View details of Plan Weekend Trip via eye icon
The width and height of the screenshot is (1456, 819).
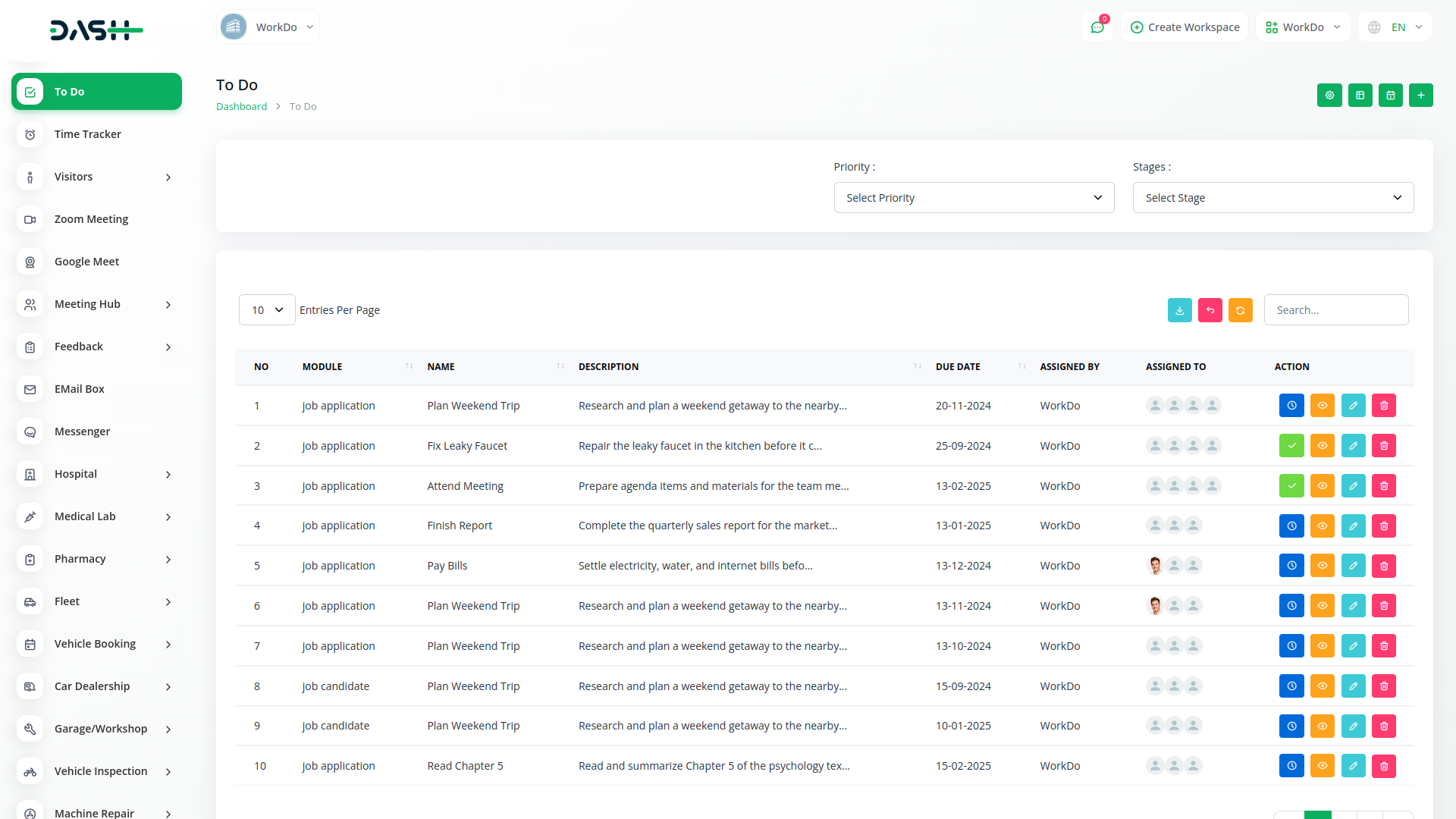[x=1323, y=405]
